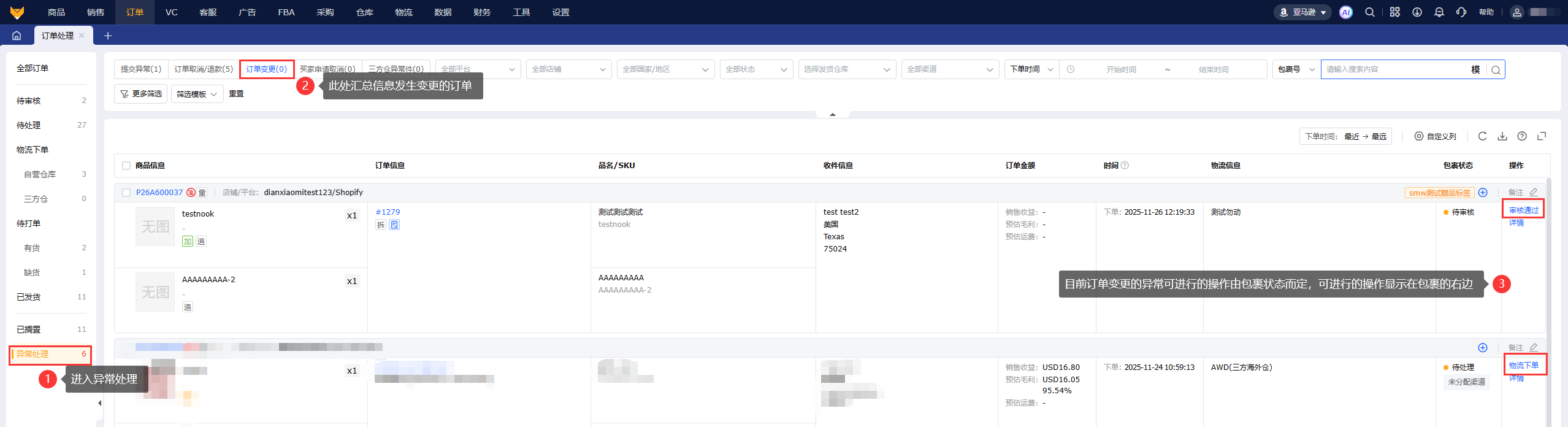Click the global search magnifier in the top bar
1568x427 pixels.
tap(1370, 12)
